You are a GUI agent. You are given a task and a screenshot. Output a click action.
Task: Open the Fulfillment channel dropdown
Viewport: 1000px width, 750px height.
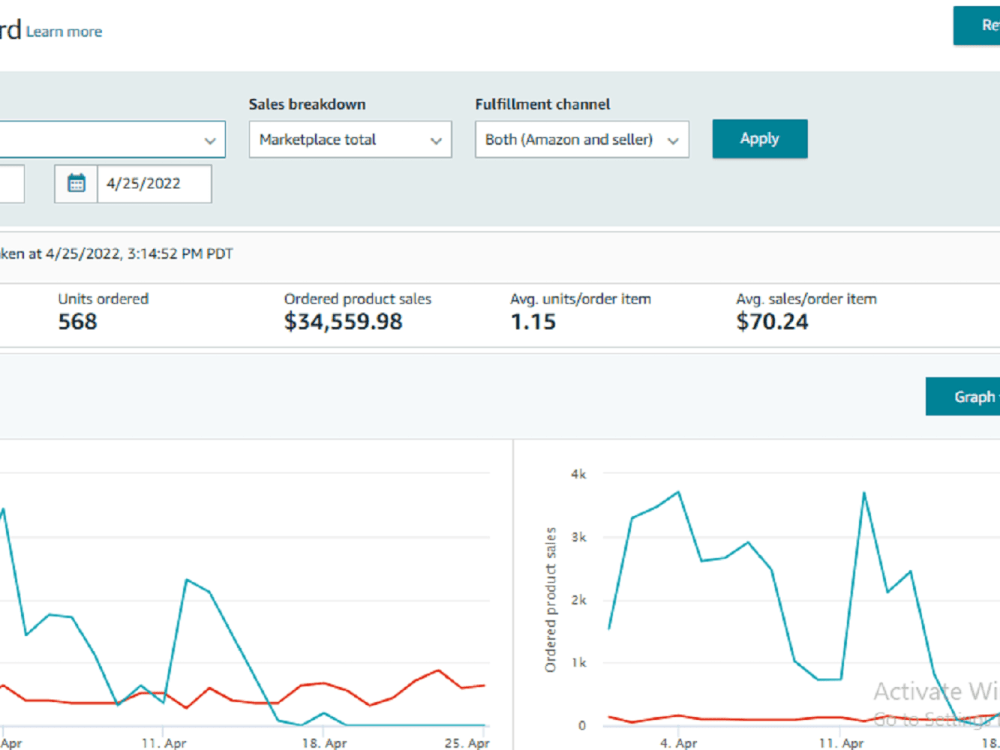coord(582,140)
